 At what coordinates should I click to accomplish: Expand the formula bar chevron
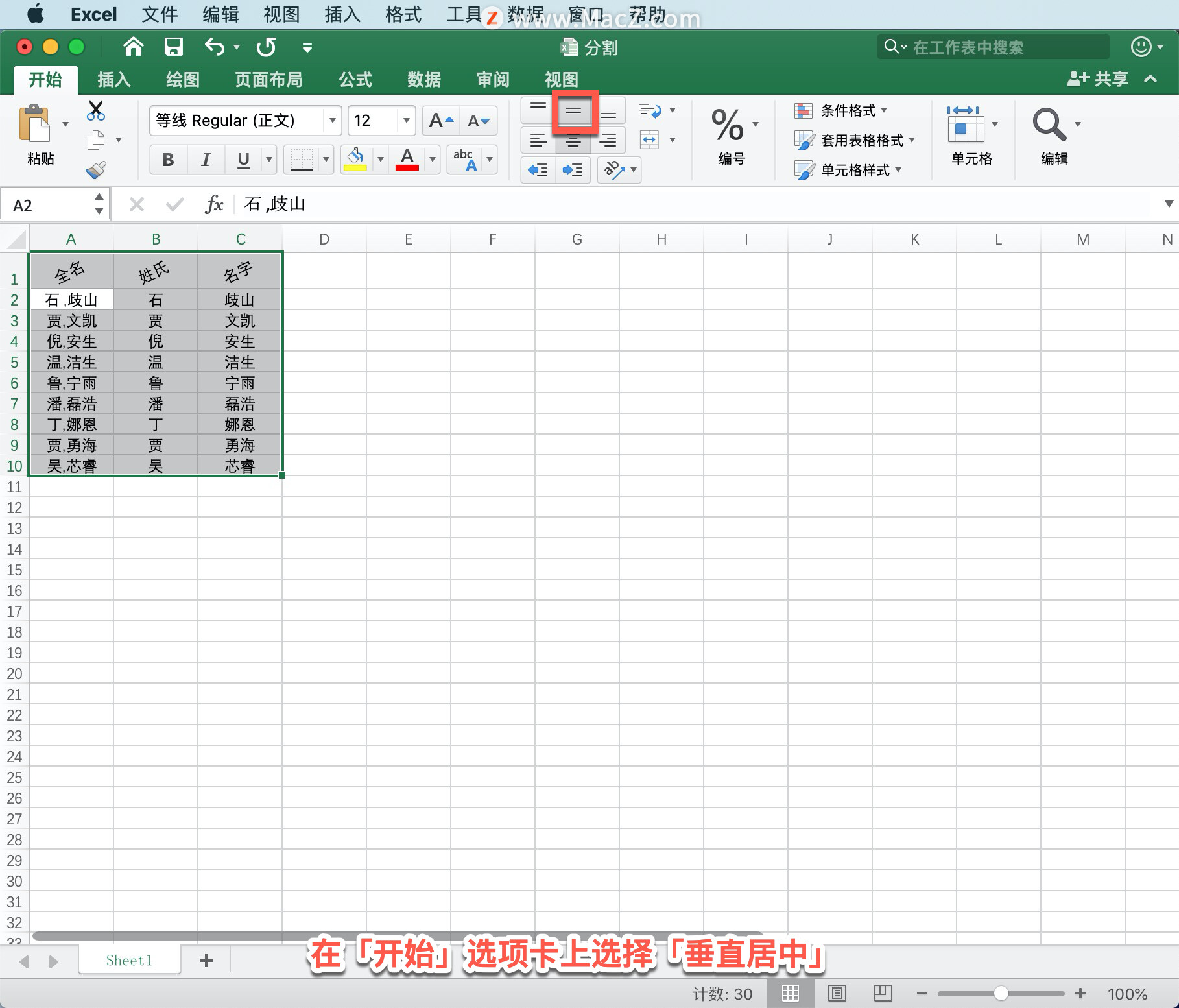[1169, 204]
